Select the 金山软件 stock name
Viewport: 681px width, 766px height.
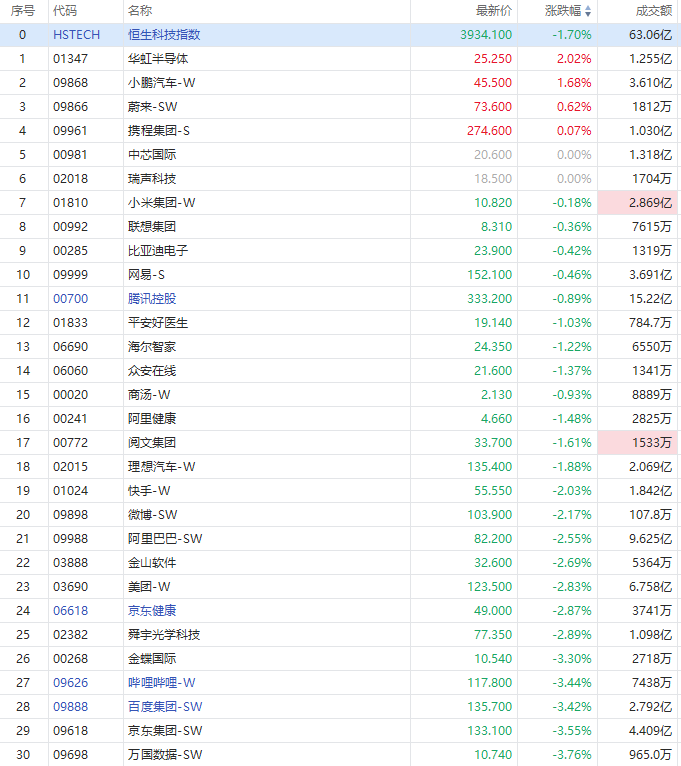pos(152,562)
